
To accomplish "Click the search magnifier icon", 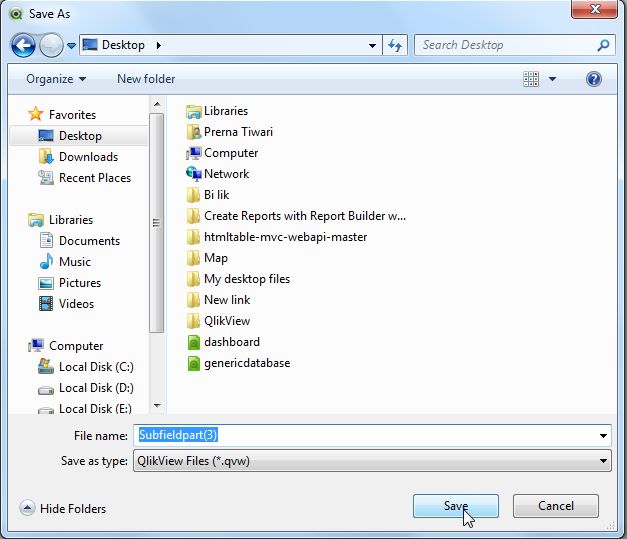I will coord(603,45).
